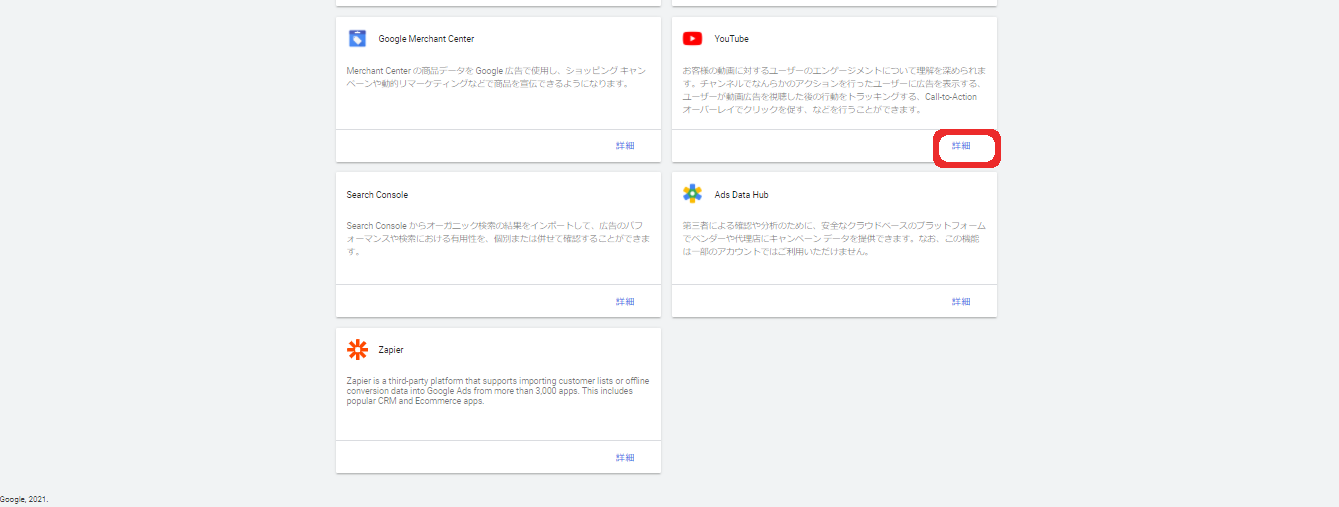Click the Zapier third-party platform description
The height and width of the screenshot is (507, 1339).
click(496, 391)
